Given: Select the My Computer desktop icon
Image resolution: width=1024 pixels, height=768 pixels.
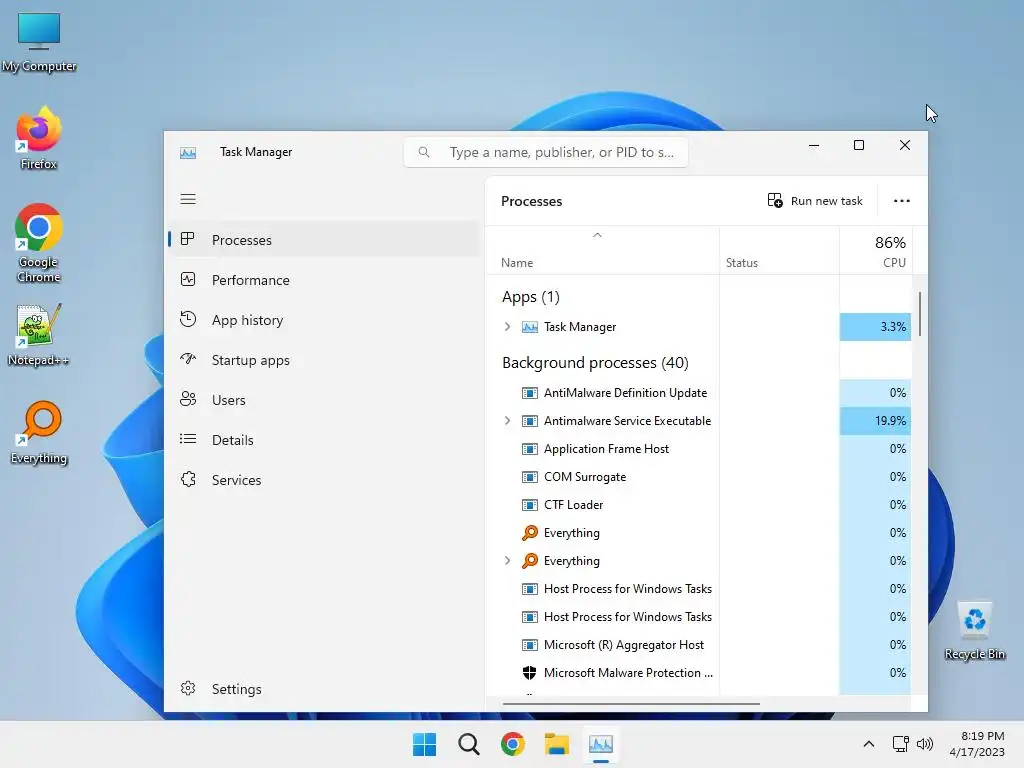Looking at the screenshot, I should click(x=39, y=42).
